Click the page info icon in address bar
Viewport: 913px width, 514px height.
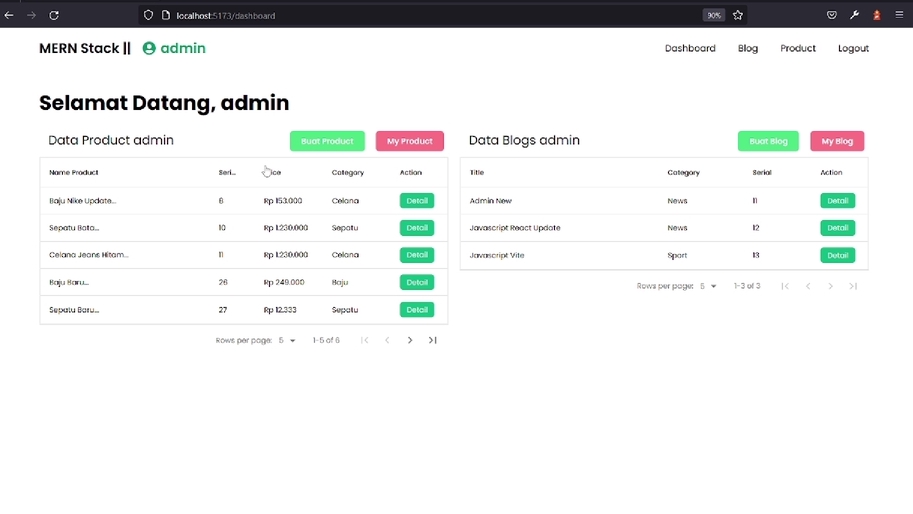click(x=165, y=15)
